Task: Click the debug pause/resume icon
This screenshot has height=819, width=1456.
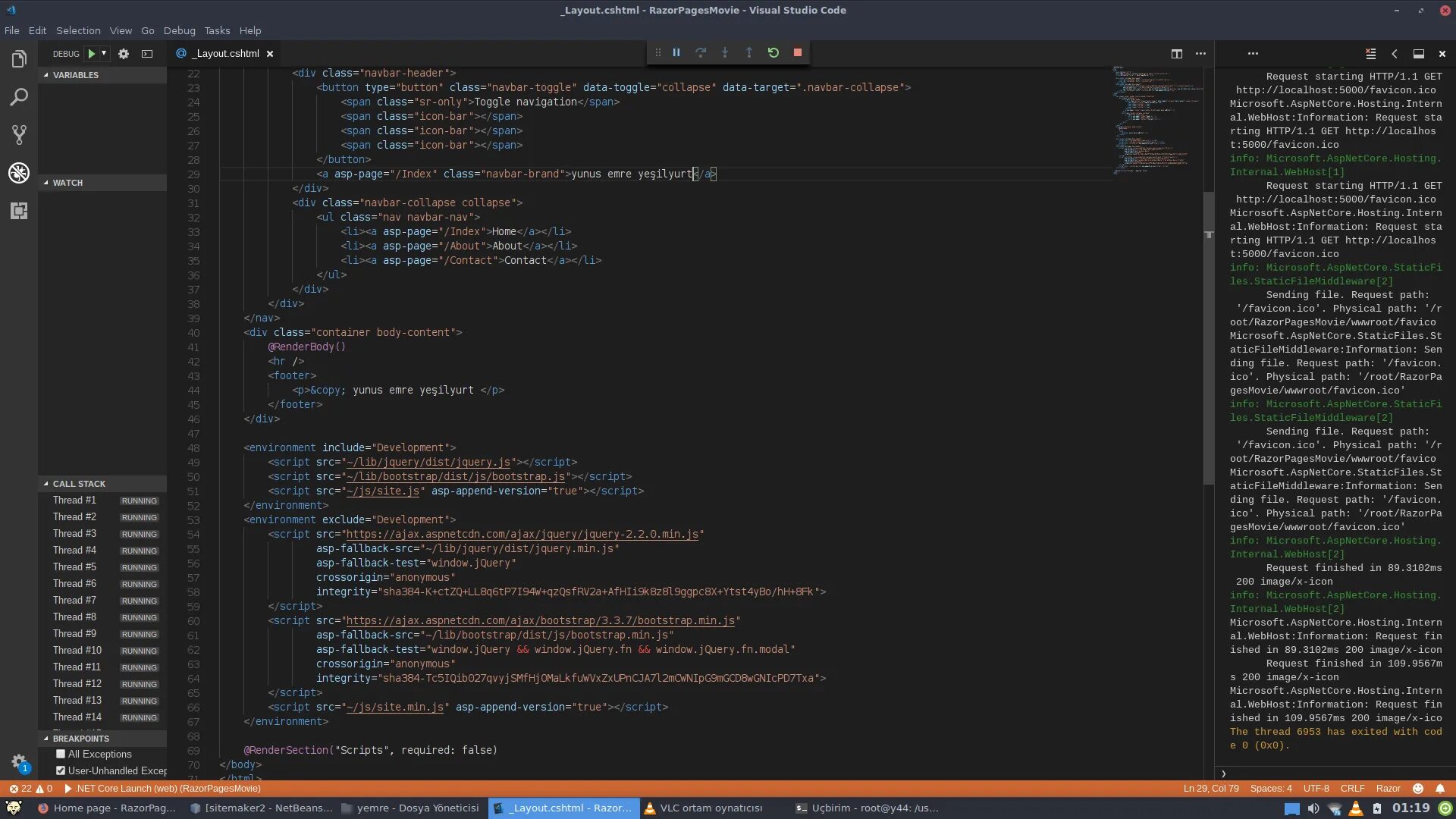Action: 676,52
